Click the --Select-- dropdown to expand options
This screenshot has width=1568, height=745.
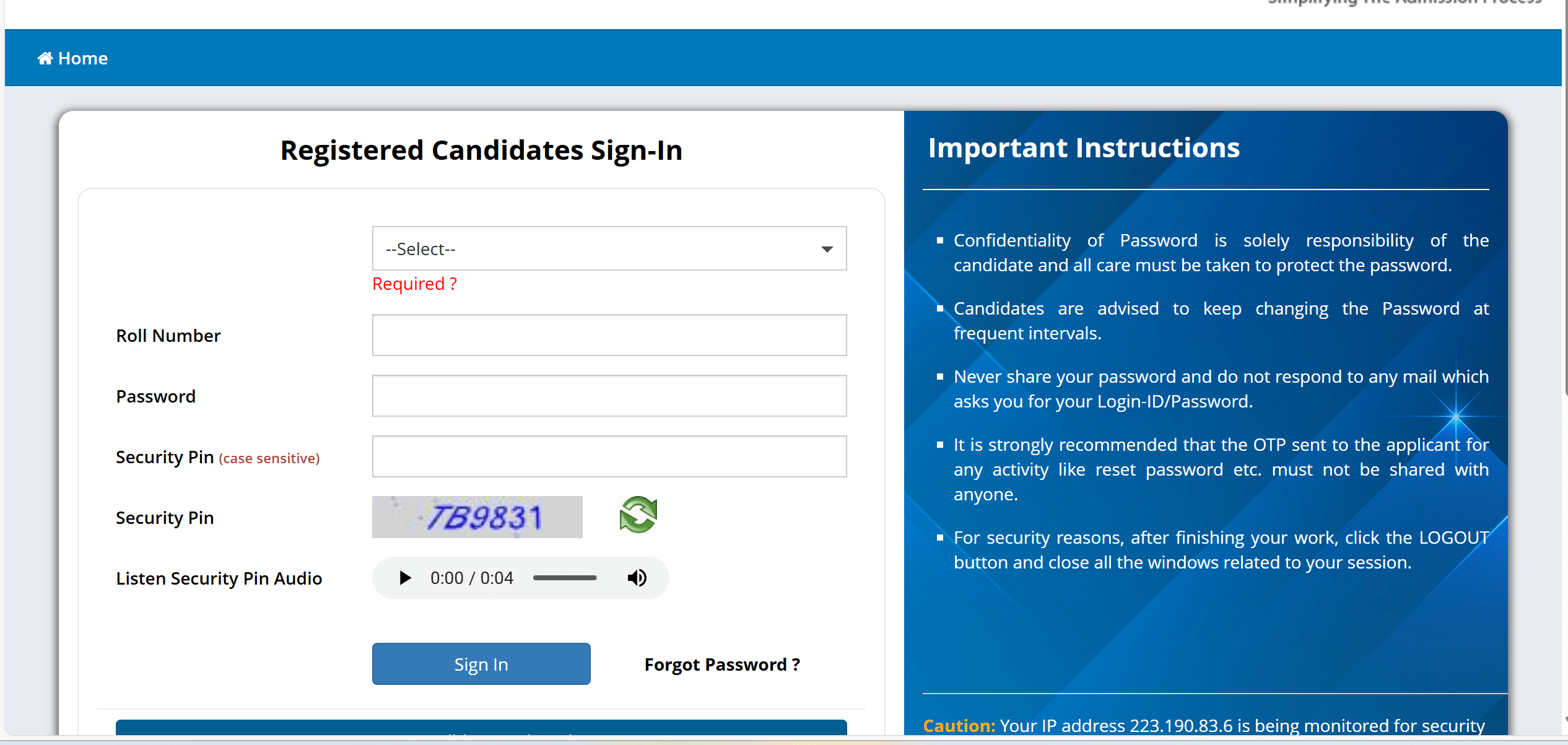608,248
